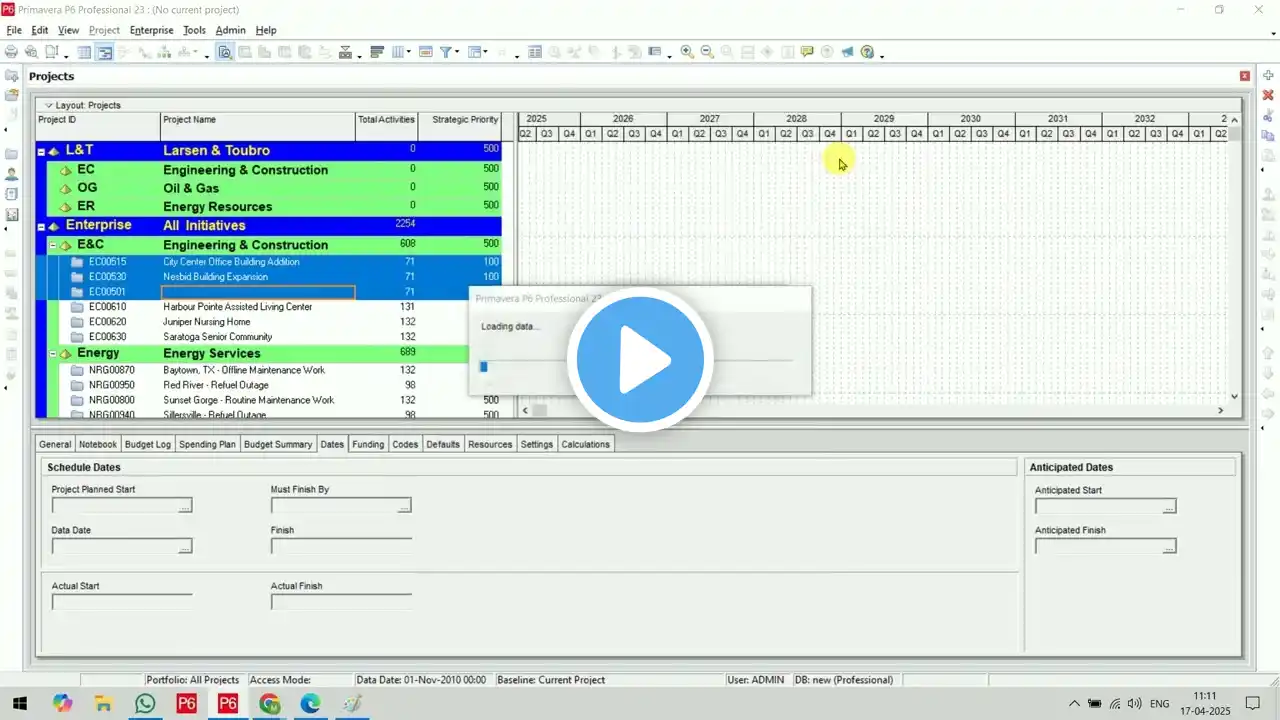Click the folder icon beside NRG00870
1280x720 pixels.
click(x=77, y=370)
